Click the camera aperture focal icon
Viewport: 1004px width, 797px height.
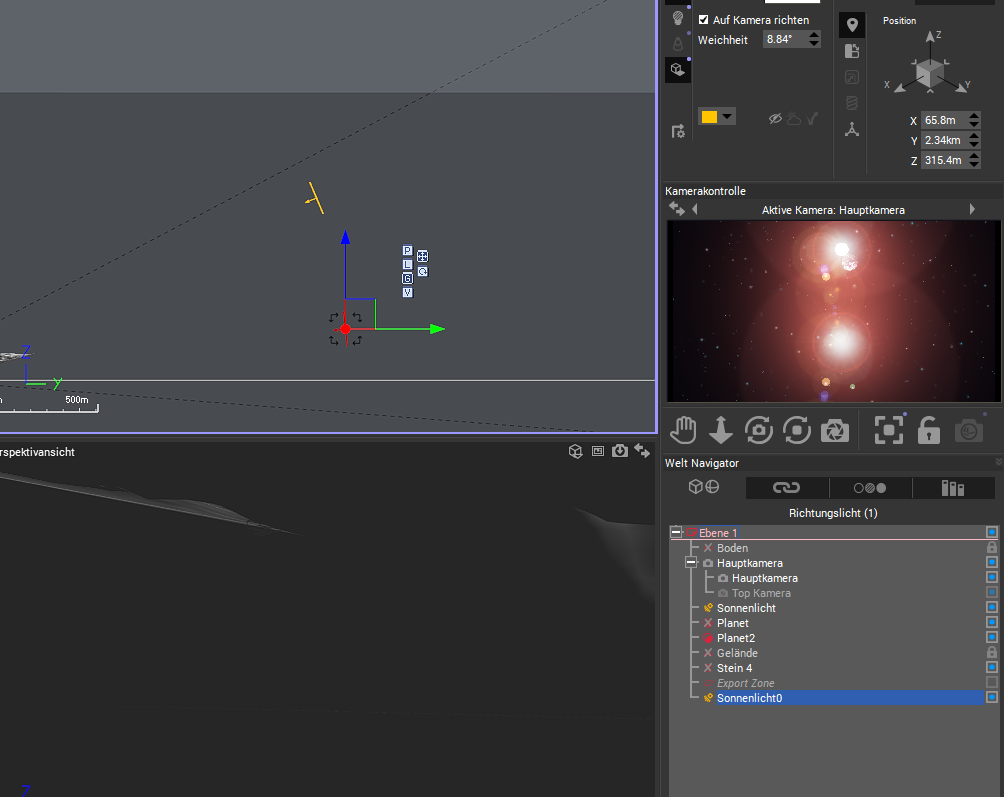(835, 431)
